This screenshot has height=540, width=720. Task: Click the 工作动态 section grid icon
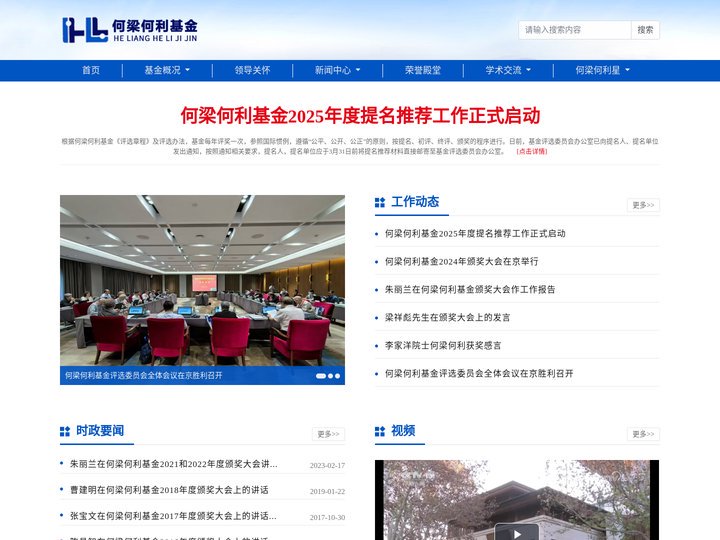click(380, 202)
